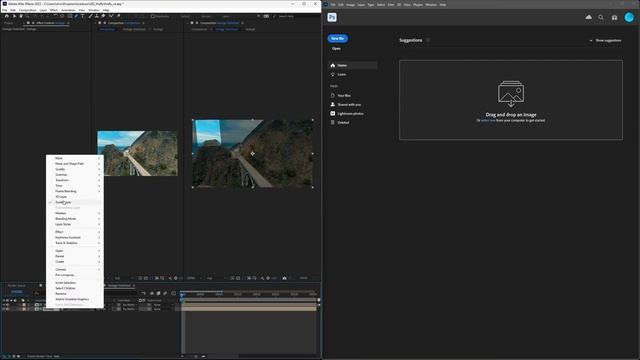The height and width of the screenshot is (360, 640).
Task: Click the Photoshop logo icon on home screen
Action: click(332, 17)
